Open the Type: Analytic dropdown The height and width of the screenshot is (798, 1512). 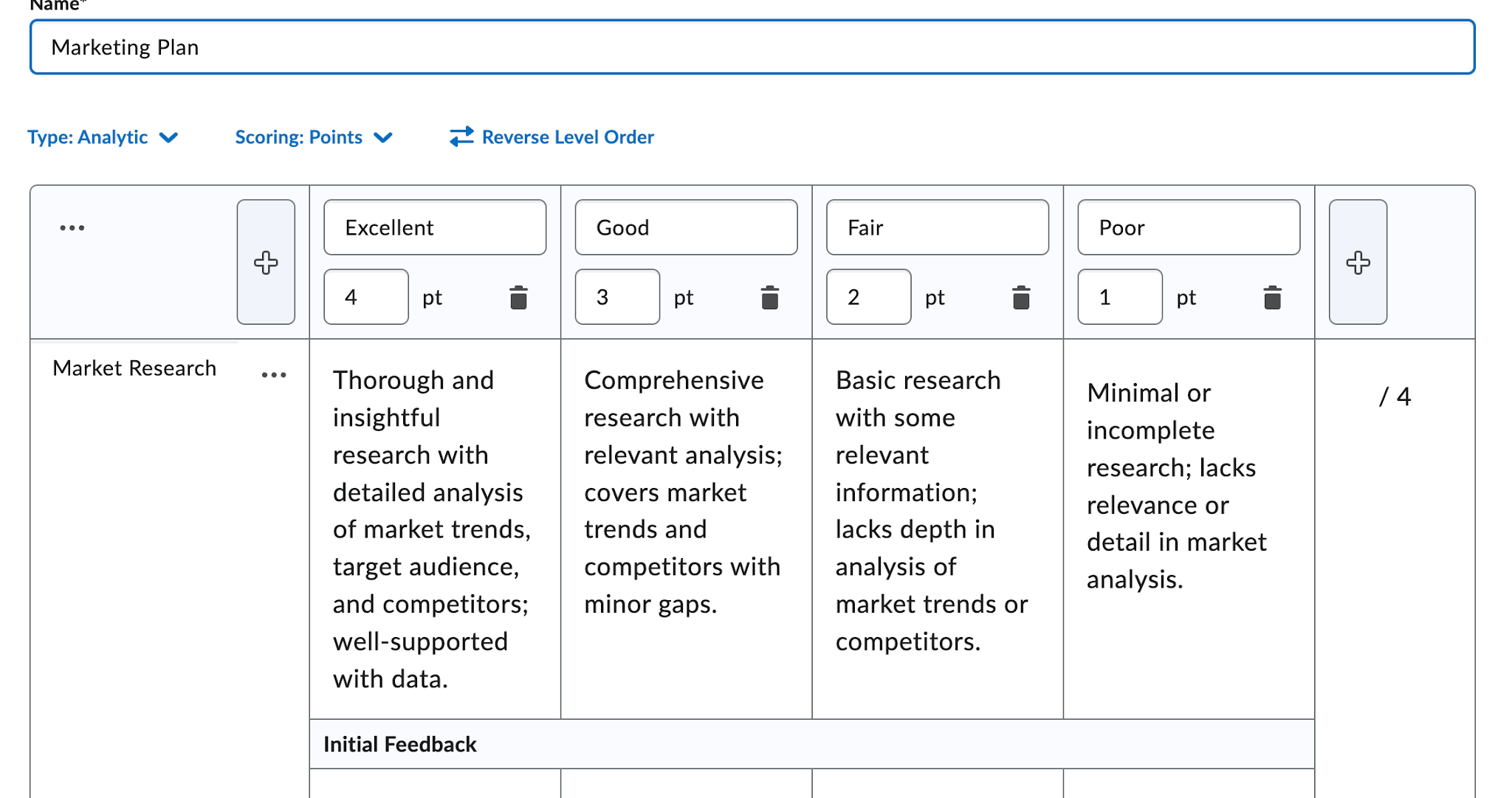point(103,137)
